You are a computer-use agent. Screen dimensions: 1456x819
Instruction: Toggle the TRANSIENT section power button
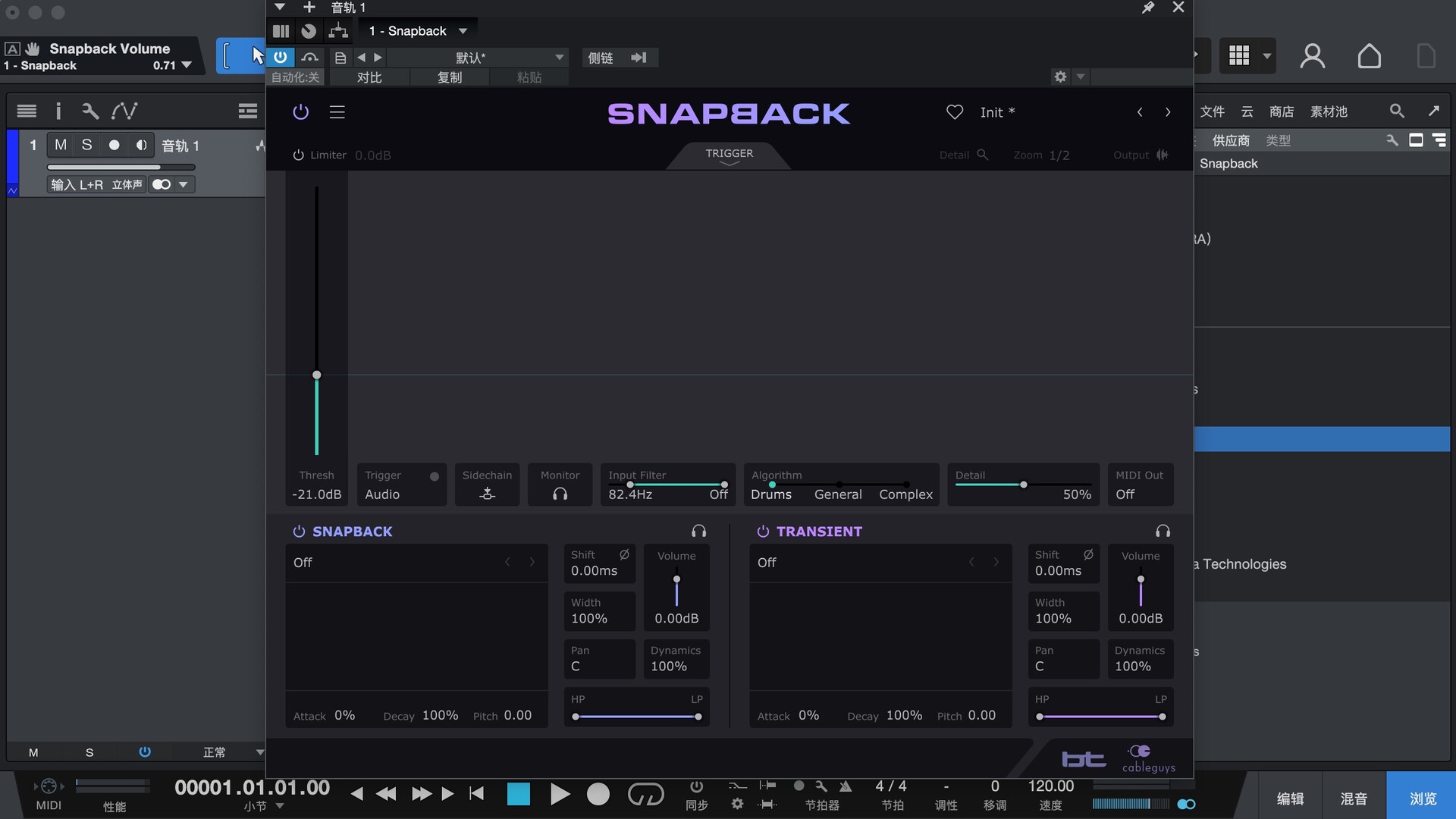pyautogui.click(x=763, y=532)
